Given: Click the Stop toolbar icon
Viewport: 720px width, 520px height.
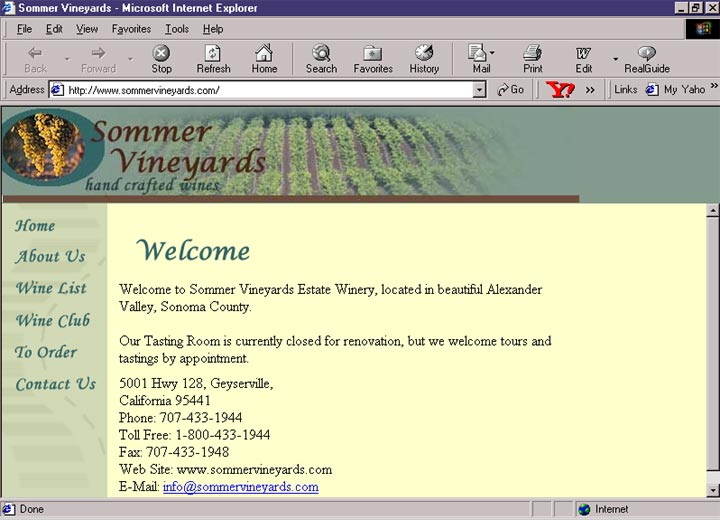Looking at the screenshot, I should tap(161, 59).
